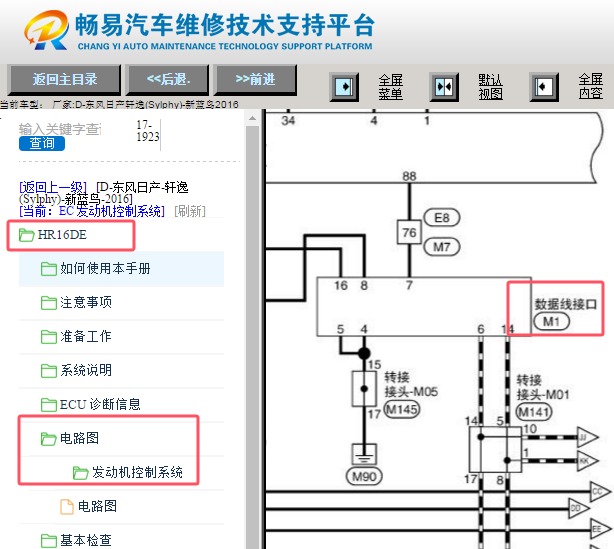Click the 返回主目录 button
614x549 pixels.
point(65,79)
